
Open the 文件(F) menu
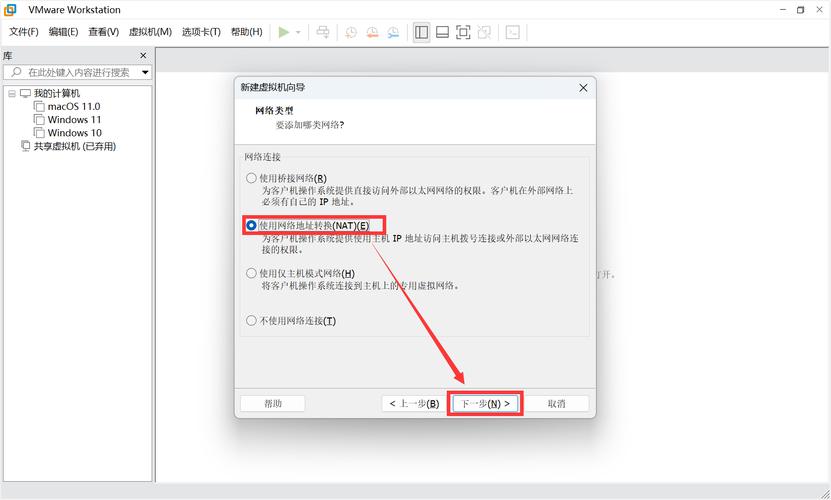coord(24,32)
